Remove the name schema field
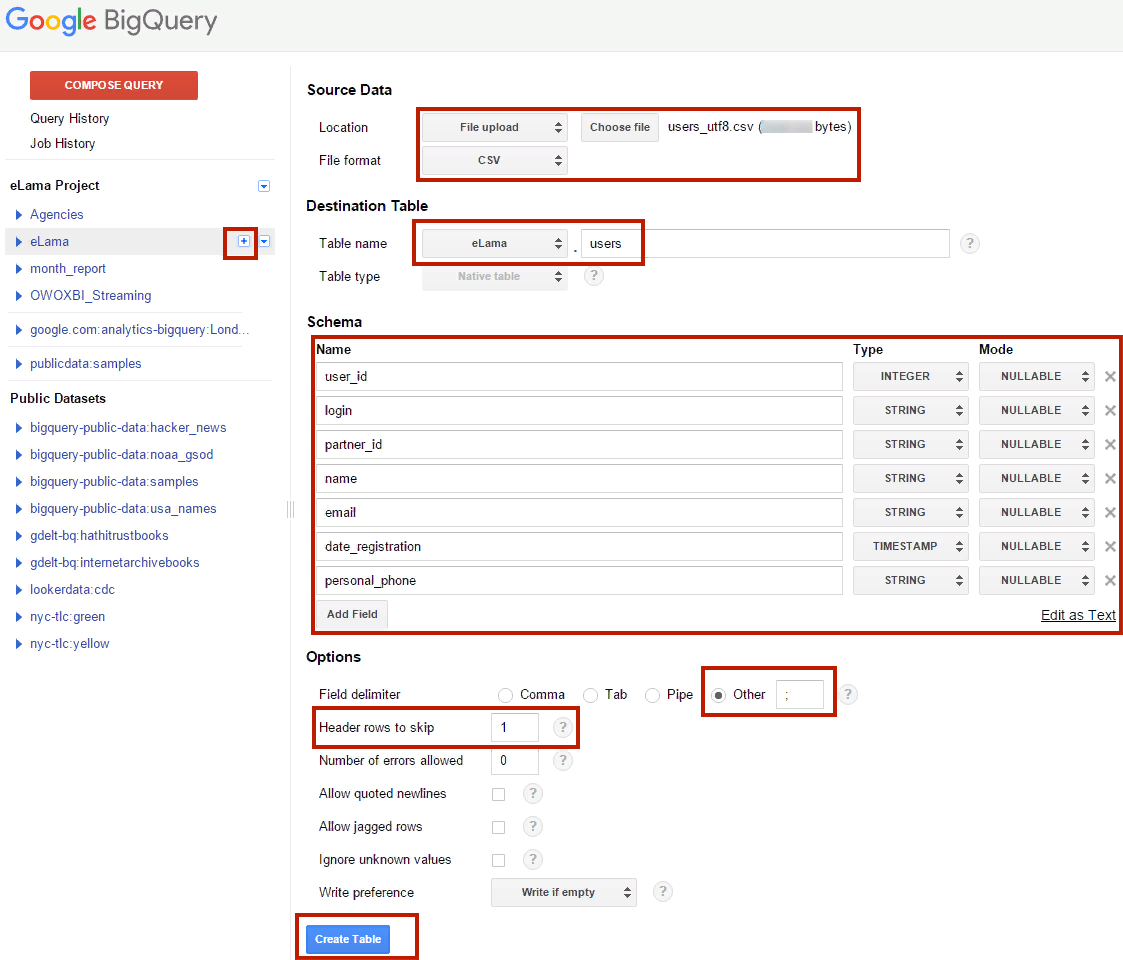The height and width of the screenshot is (960, 1123). pyautogui.click(x=1110, y=479)
